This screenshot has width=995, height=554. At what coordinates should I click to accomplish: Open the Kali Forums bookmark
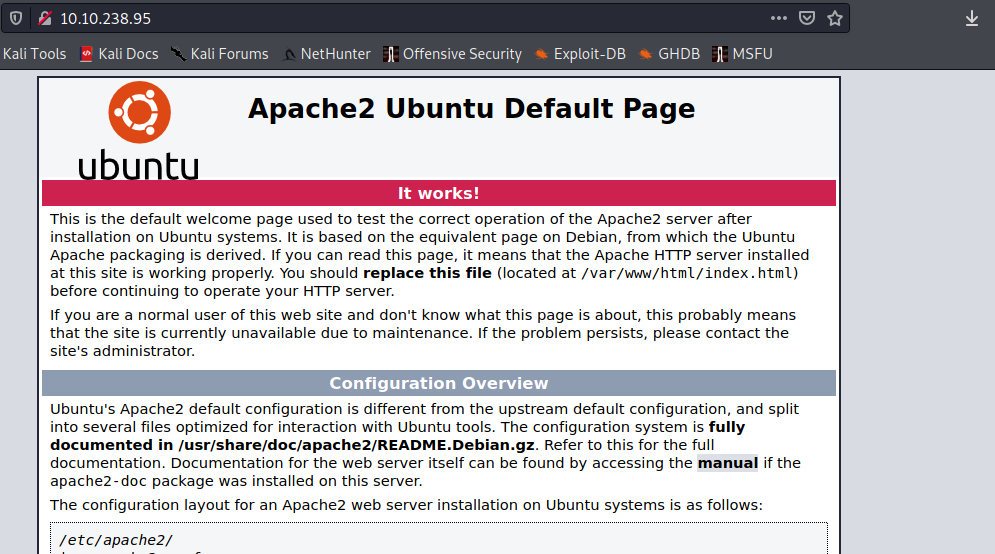point(220,54)
